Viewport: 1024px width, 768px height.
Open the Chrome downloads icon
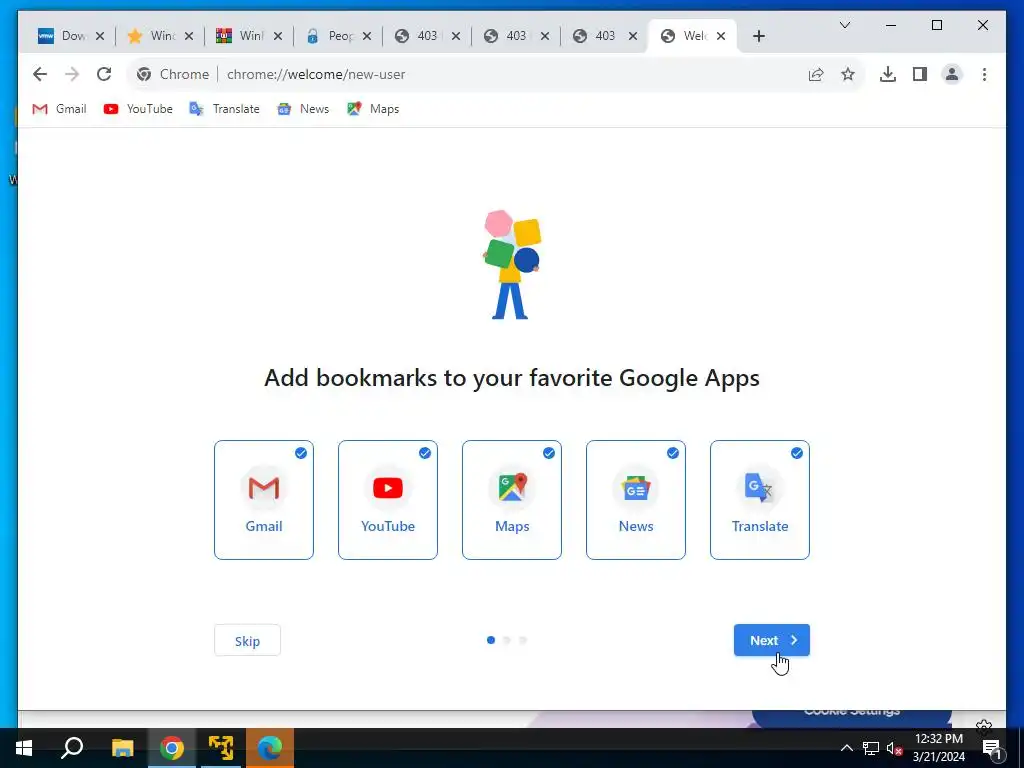[888, 74]
